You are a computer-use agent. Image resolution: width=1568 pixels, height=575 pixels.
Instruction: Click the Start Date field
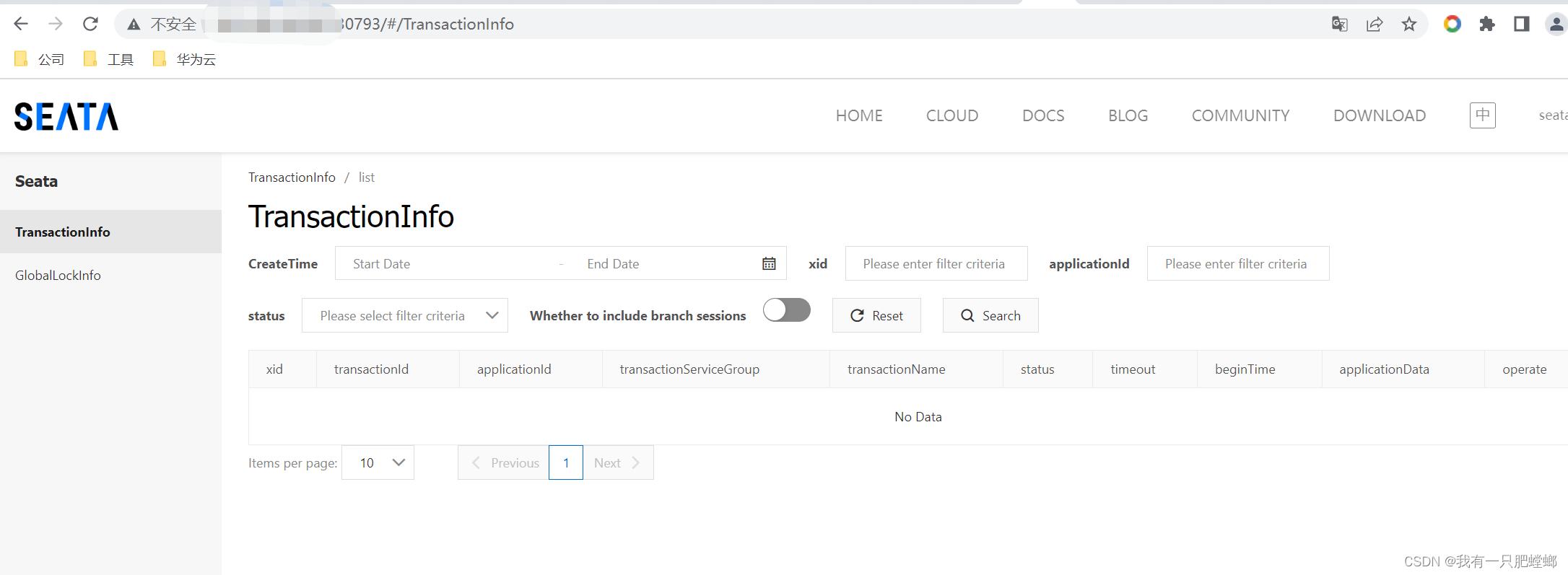448,263
